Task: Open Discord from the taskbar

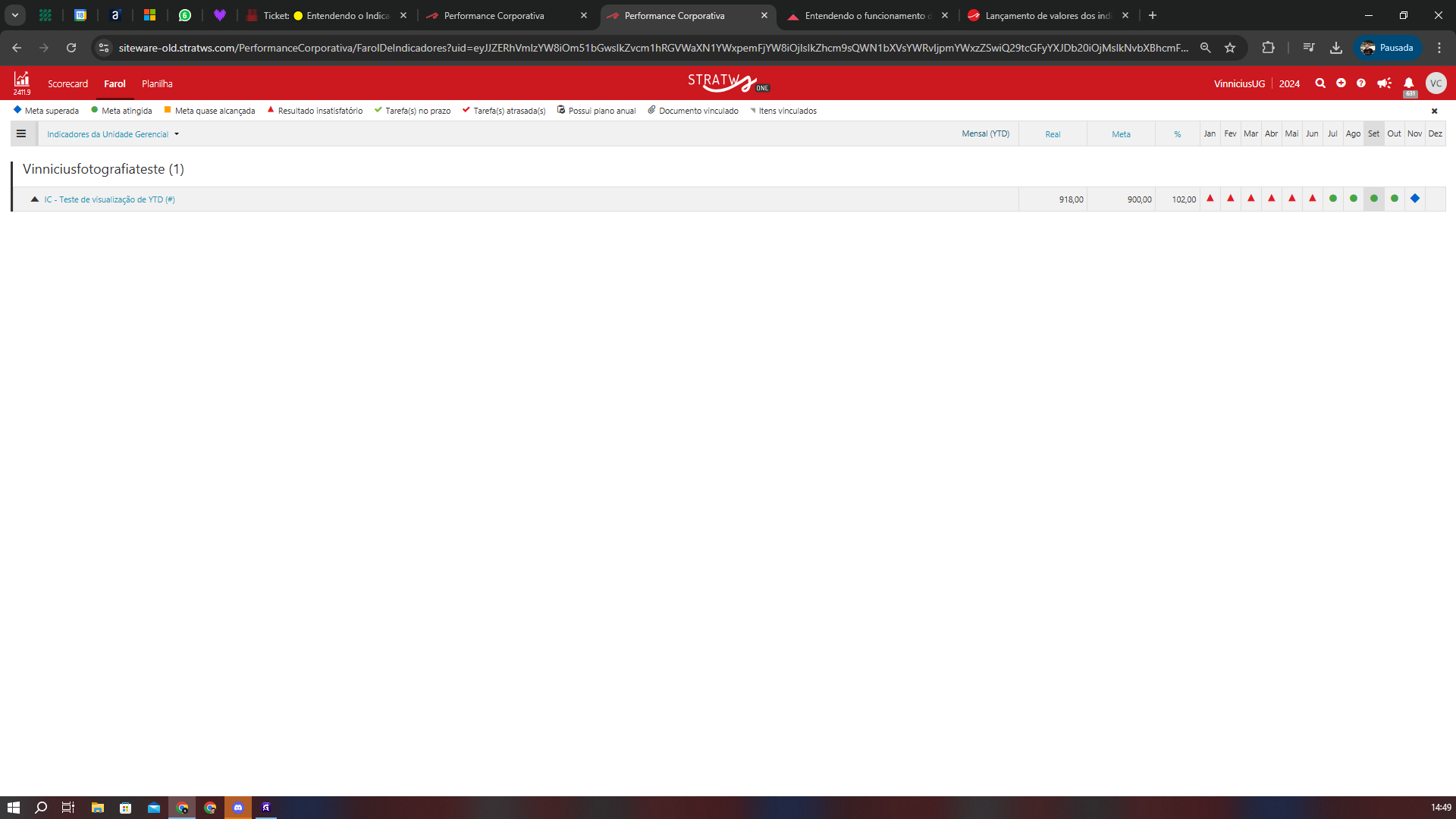Action: [238, 808]
